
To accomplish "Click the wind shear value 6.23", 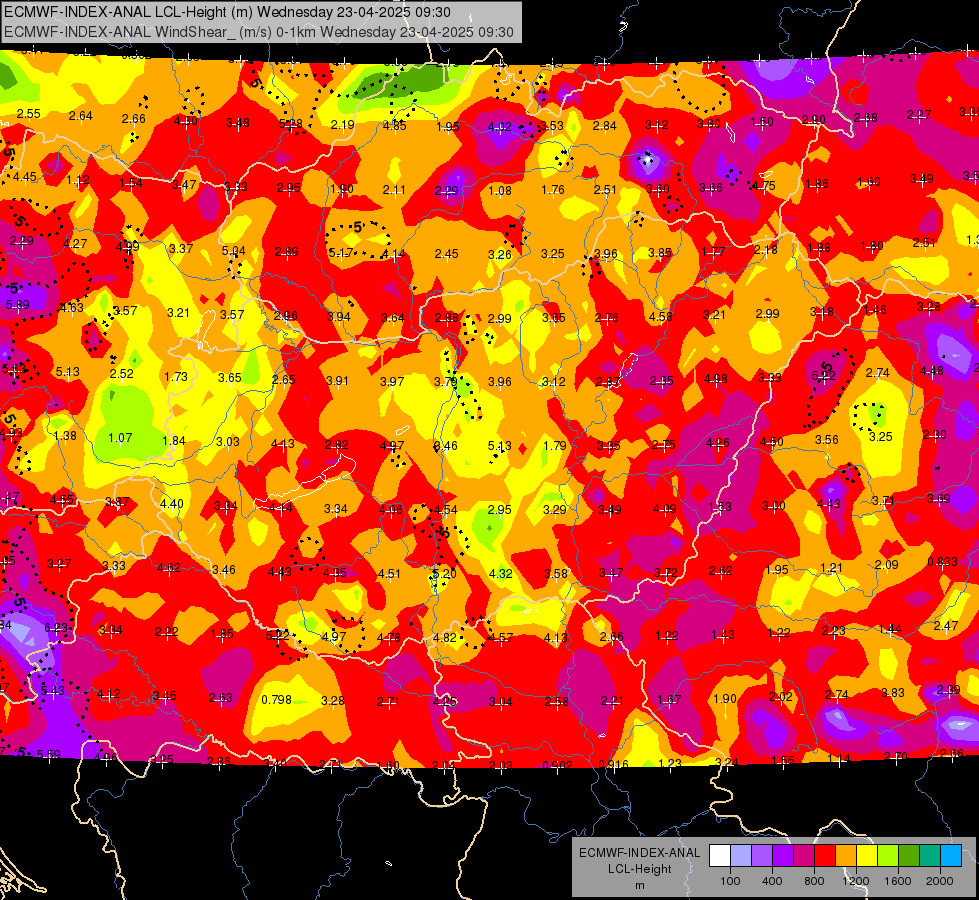I will [56, 628].
